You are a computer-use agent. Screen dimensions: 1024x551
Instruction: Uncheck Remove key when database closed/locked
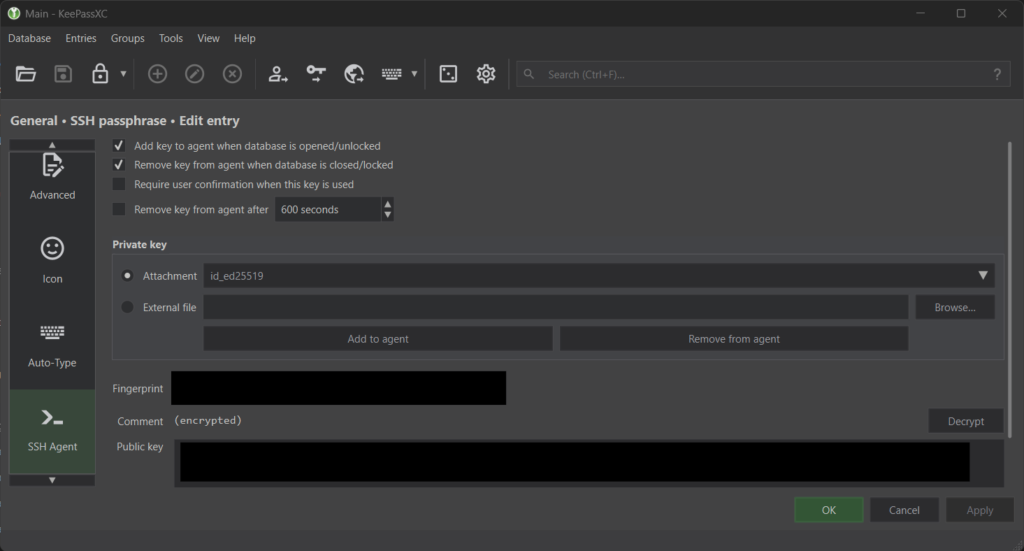click(x=119, y=165)
